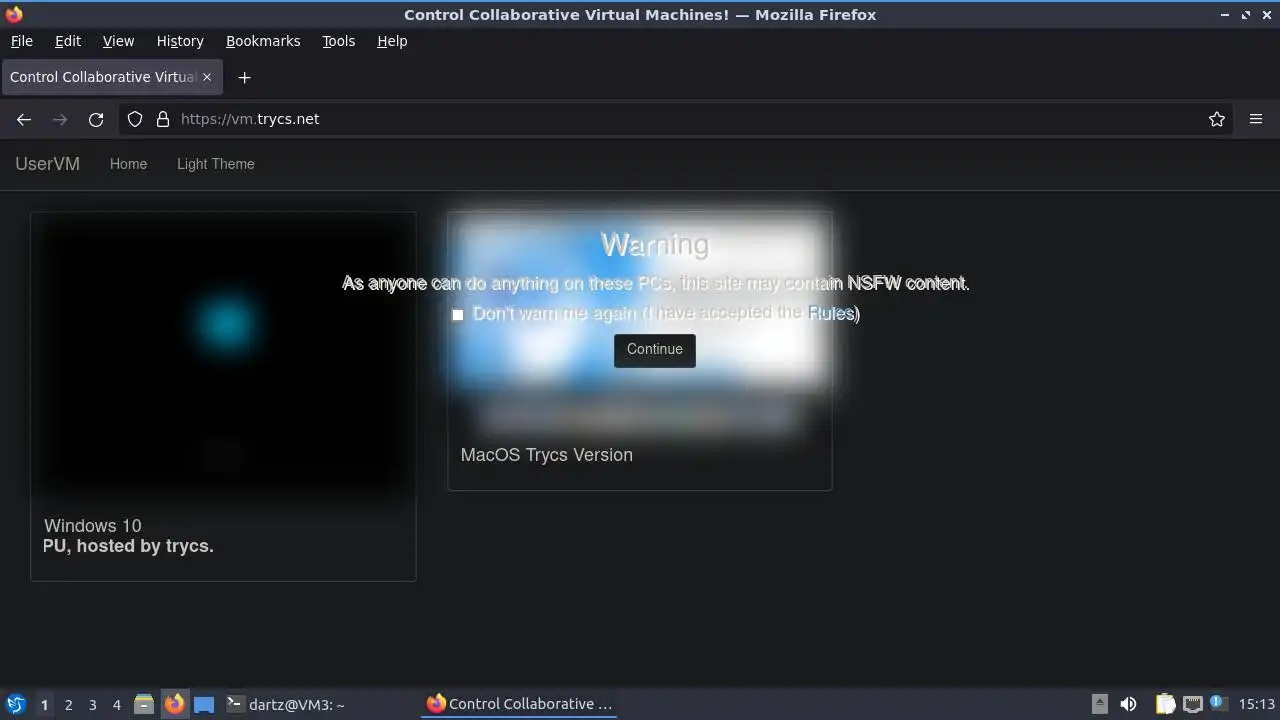The image size is (1280, 720).
Task: Click "PU, hosted by trycs." text
Action: point(128,546)
